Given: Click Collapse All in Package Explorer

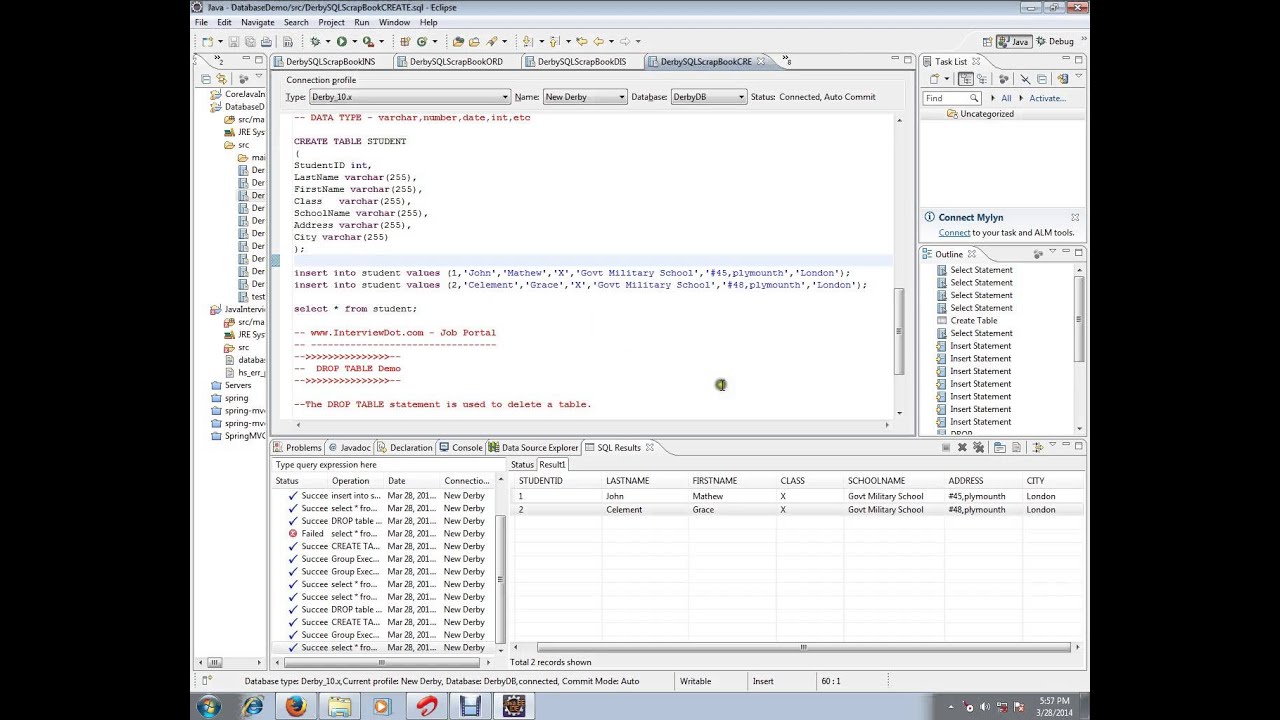Looking at the screenshot, I should [206, 79].
